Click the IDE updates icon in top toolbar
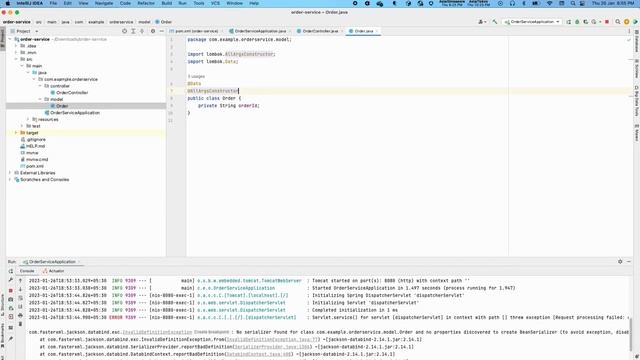This screenshot has width=640, height=360. [x=627, y=22]
